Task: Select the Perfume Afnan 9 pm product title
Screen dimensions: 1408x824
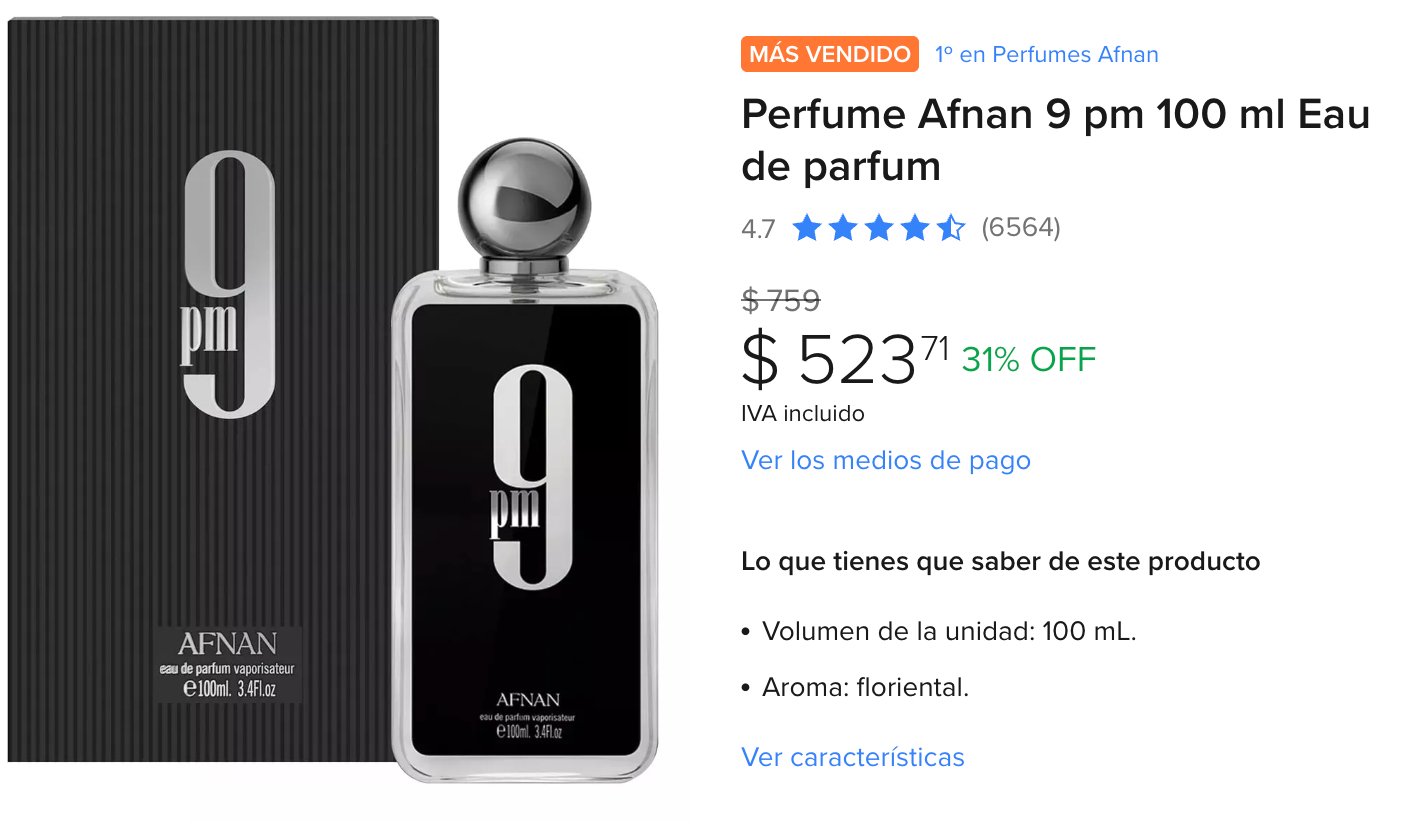Action: (1055, 141)
